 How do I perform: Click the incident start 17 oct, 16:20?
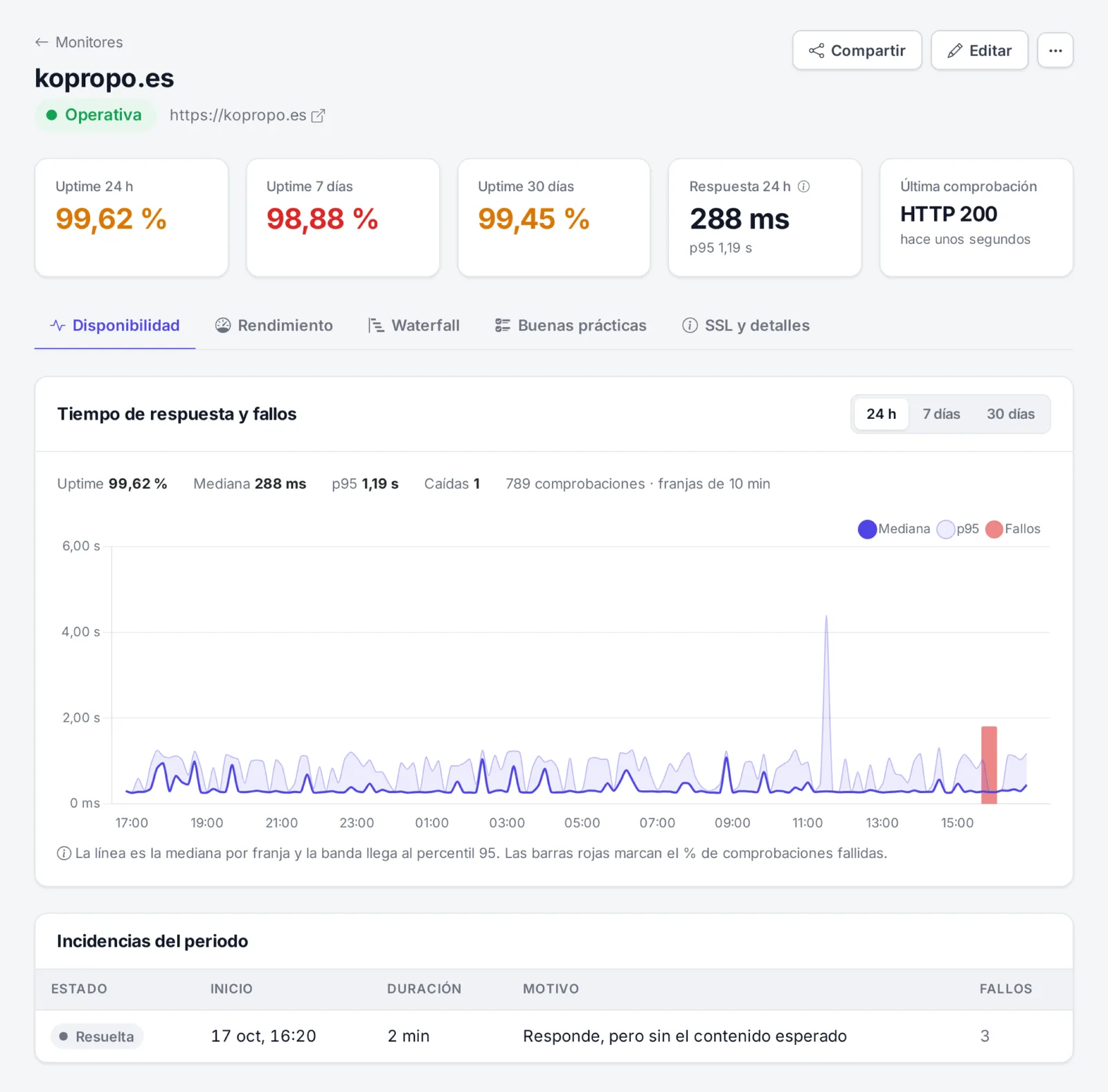263,1037
